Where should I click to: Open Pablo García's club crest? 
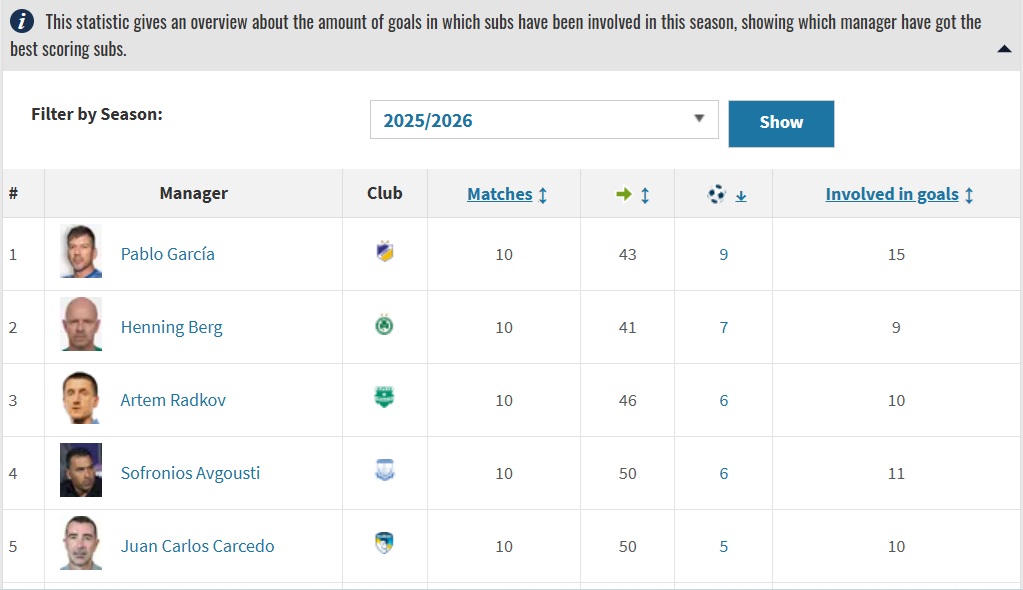pyautogui.click(x=384, y=254)
